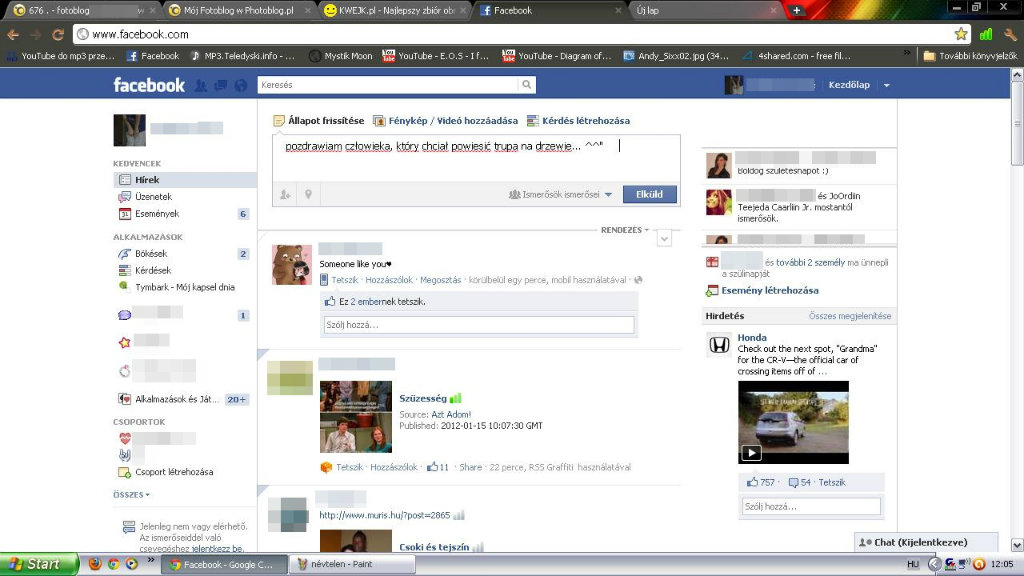Switch to the KWEJK.pl browser tab
The width and height of the screenshot is (1024, 576).
pos(396,10)
